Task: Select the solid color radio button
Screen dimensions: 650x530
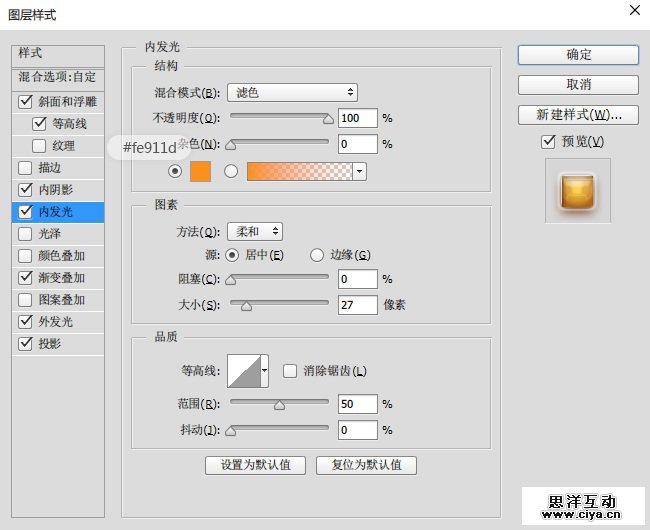Action: tap(175, 171)
